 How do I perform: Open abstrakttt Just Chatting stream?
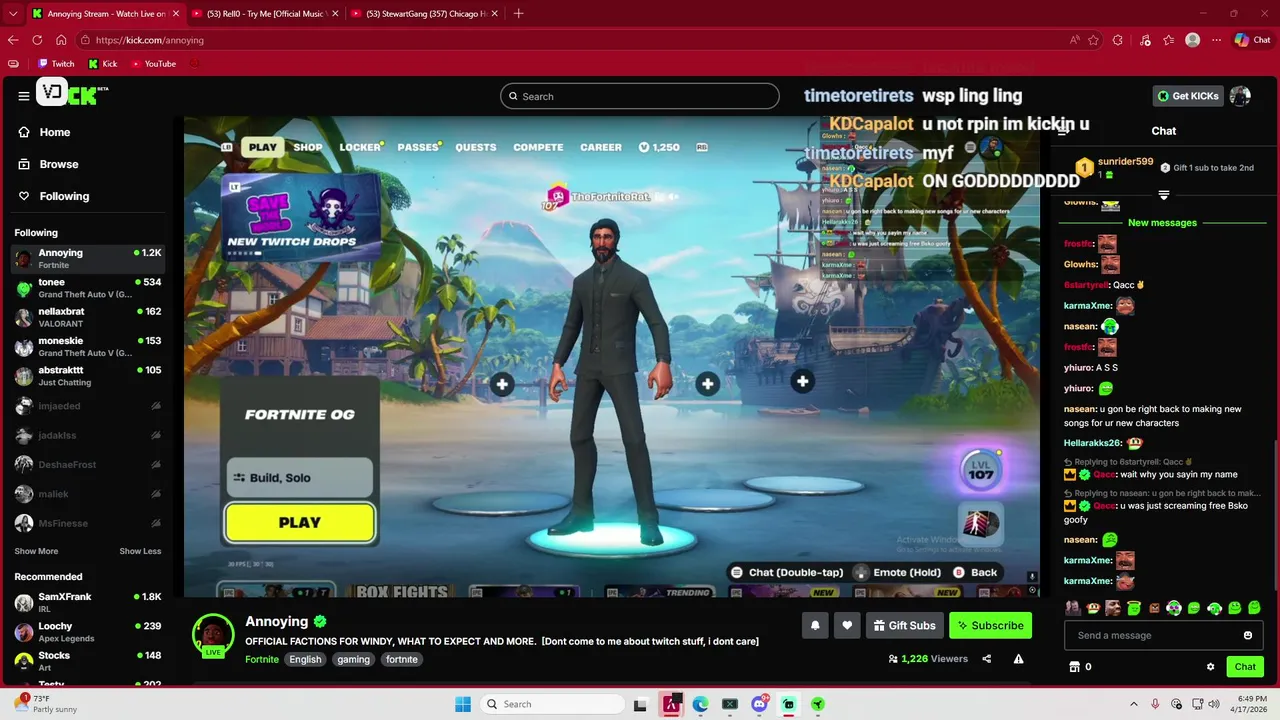88,376
